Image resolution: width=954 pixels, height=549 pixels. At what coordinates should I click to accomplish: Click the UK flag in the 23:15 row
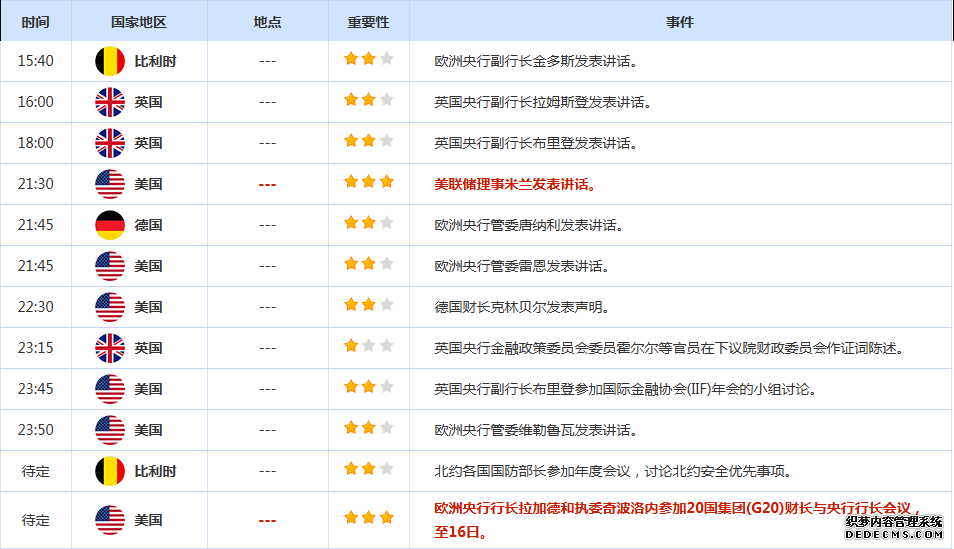pos(109,348)
